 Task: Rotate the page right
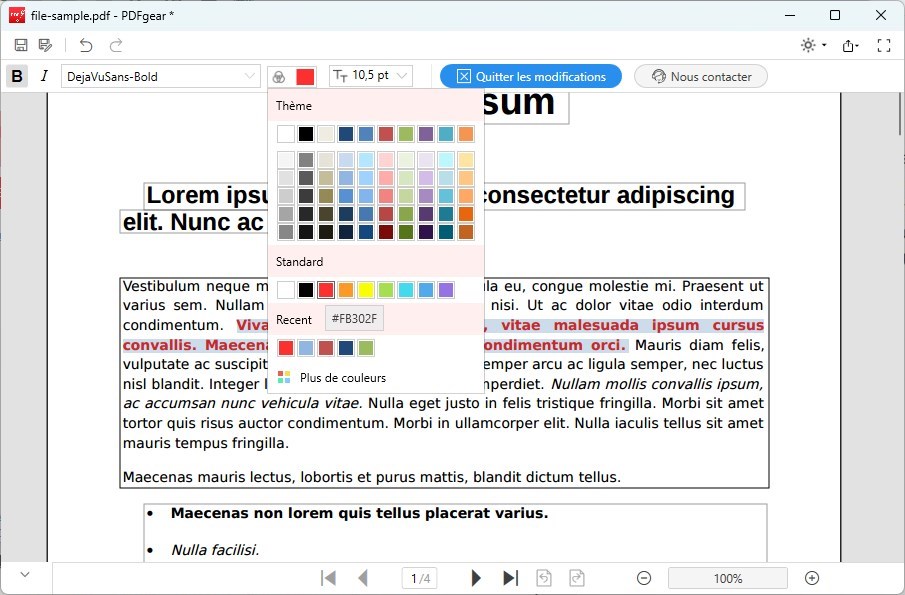click(x=577, y=577)
